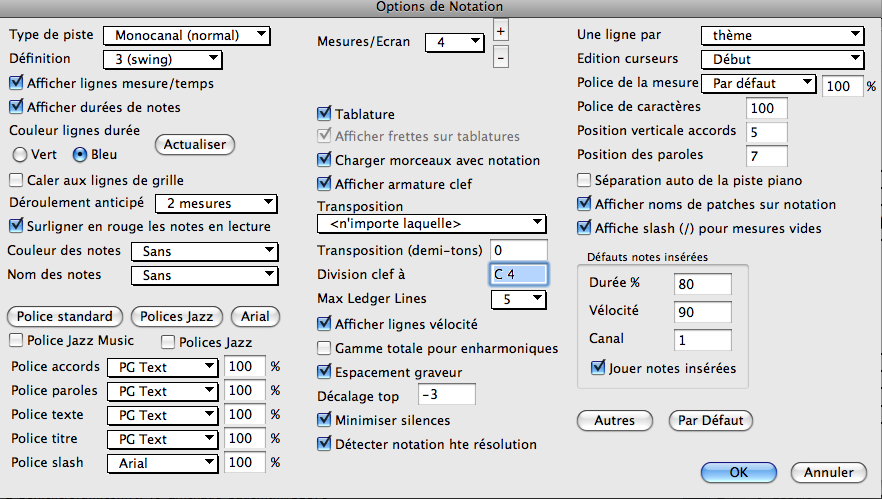Click the plus button beside Mesures/Ecran
The width and height of the screenshot is (882, 499).
pyautogui.click(x=501, y=30)
